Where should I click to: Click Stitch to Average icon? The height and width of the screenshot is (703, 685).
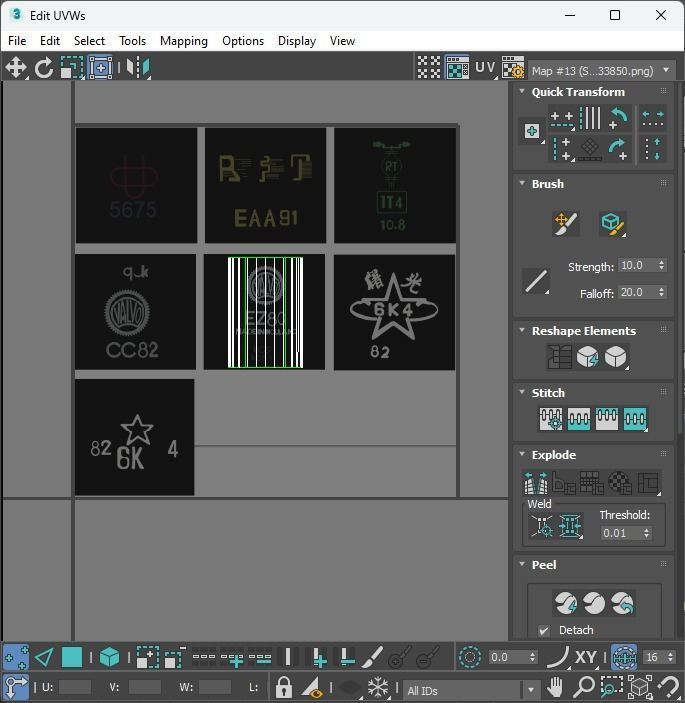coord(579,419)
